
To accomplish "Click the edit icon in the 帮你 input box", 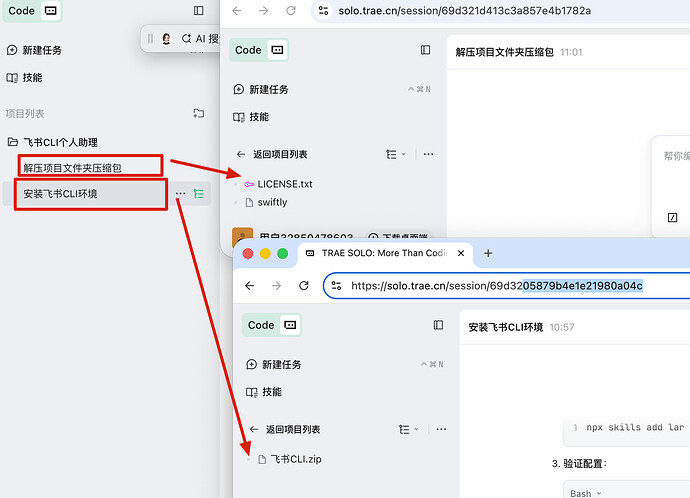I will point(672,217).
